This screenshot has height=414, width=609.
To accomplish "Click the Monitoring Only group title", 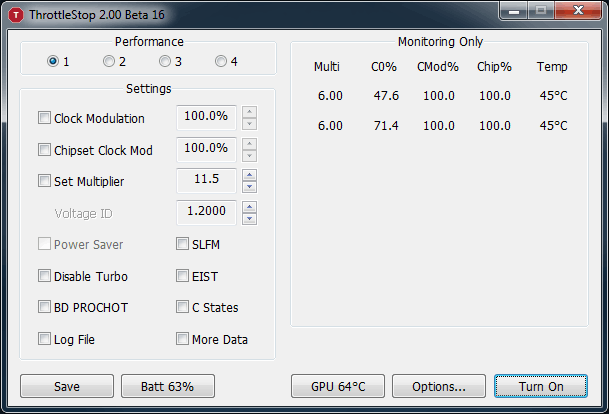I will coord(440,42).
